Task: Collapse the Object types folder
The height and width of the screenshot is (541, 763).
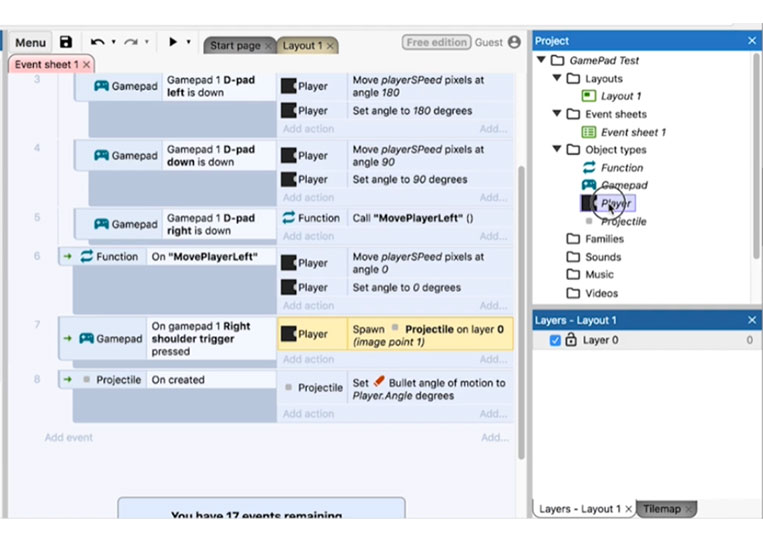Action: tap(557, 148)
